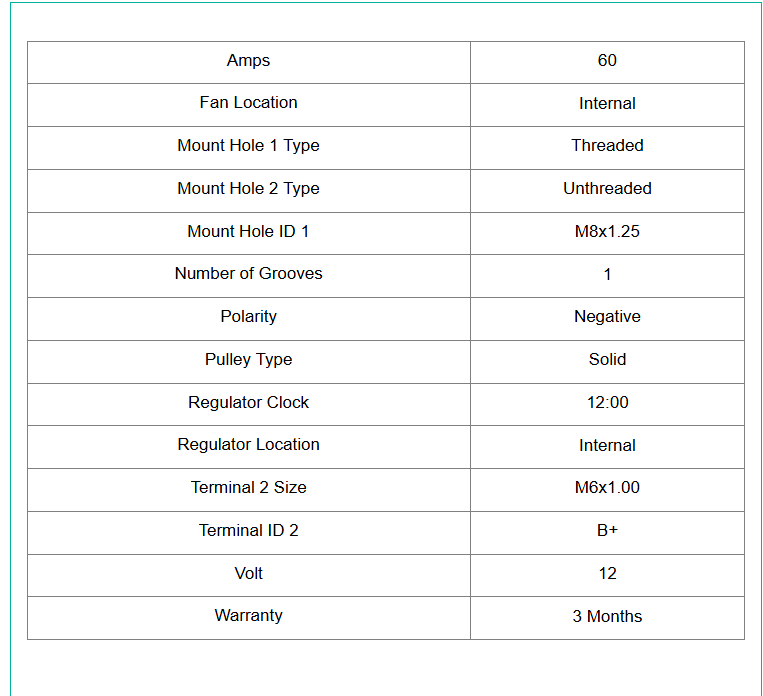Viewport: 763px width, 696px height.
Task: Click the Regulator Clock label
Action: 248,403
